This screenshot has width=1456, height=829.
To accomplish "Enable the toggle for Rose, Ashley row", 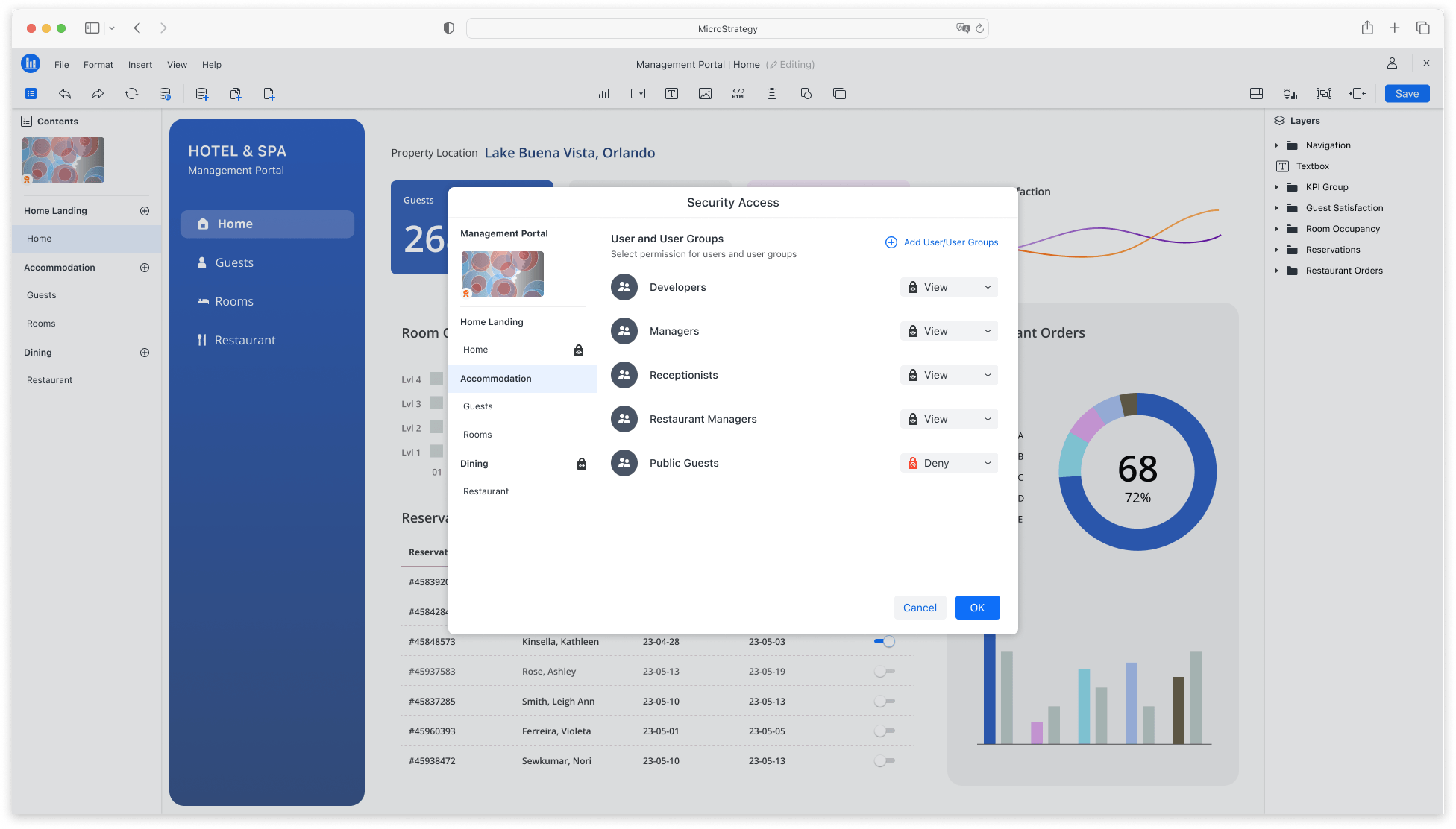I will 885,672.
